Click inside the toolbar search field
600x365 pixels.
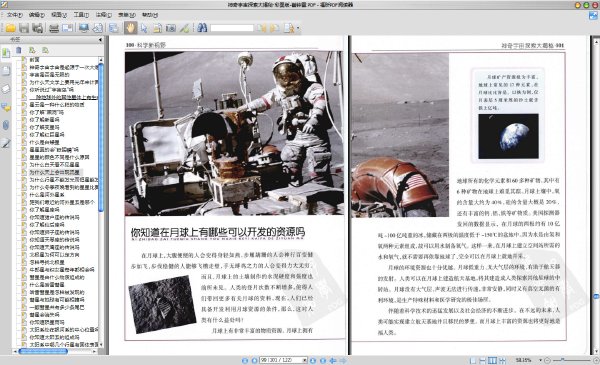(x=232, y=28)
